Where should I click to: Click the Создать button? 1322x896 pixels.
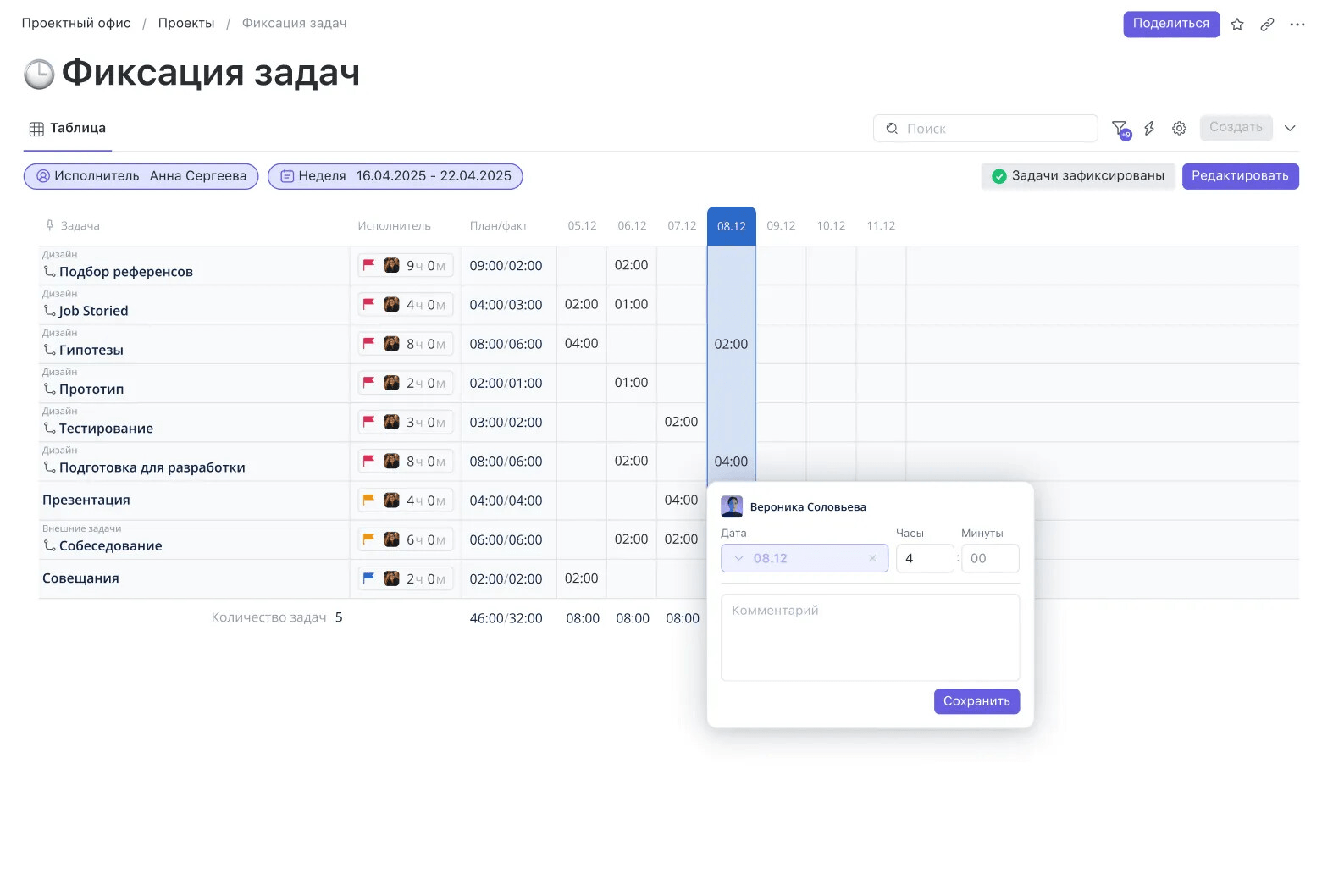(1236, 127)
